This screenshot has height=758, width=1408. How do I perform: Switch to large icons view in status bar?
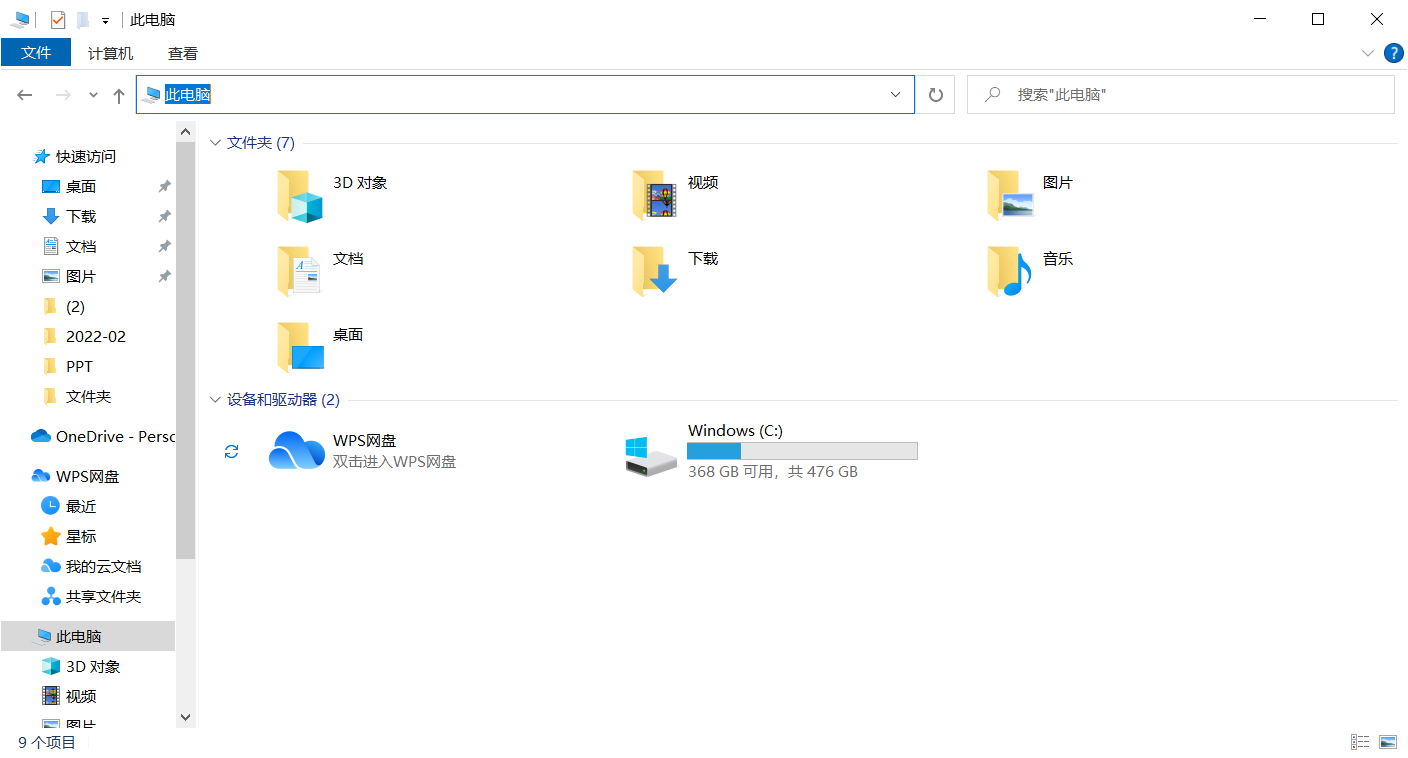pos(1387,742)
